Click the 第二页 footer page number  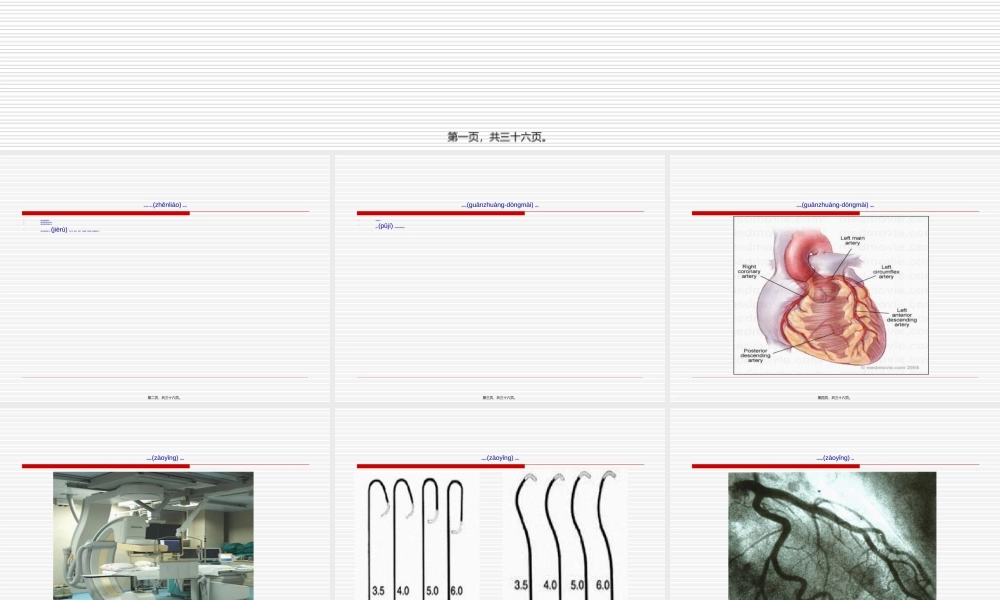[165, 397]
